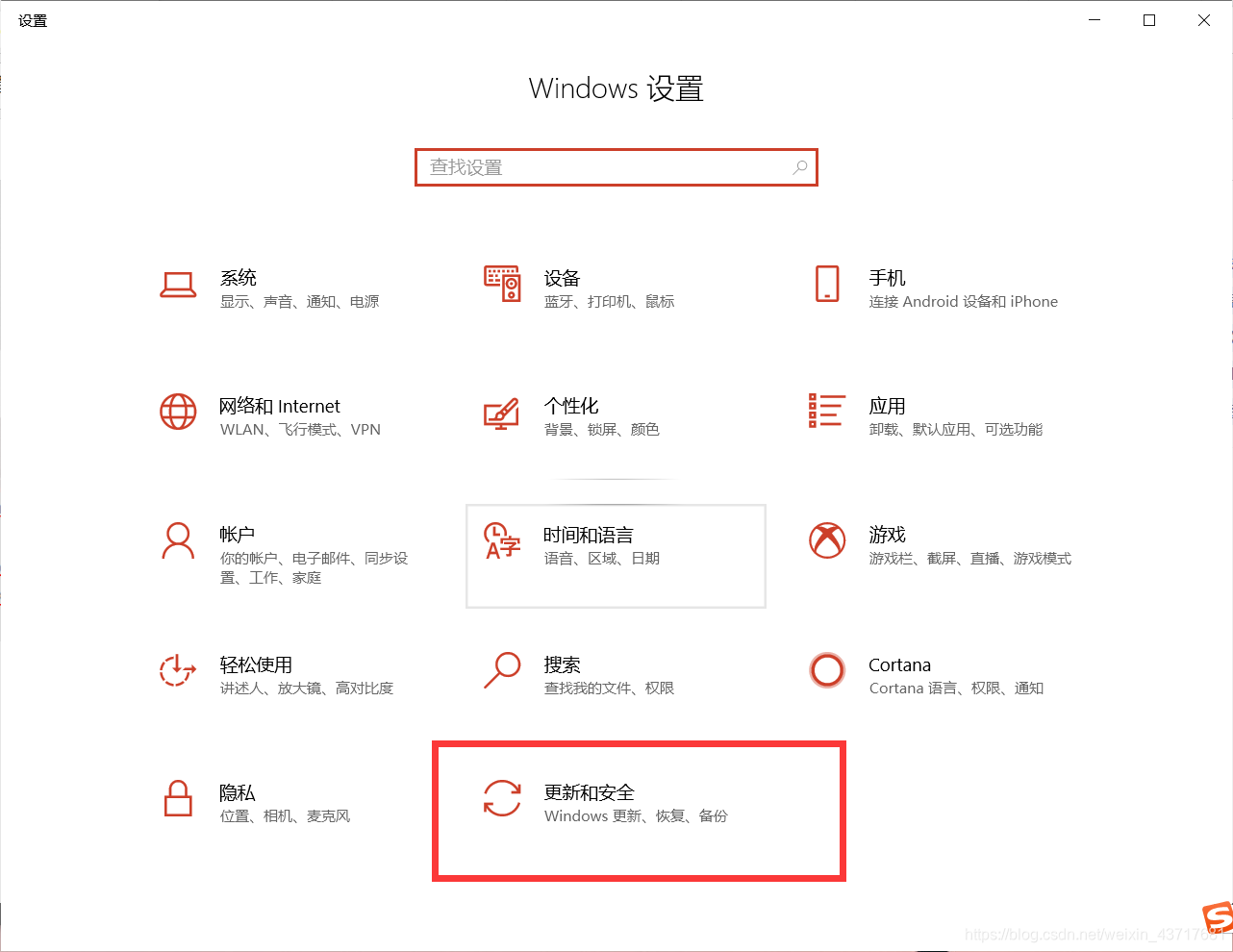Click the text 显示、声音、通知、电源
This screenshot has height=952, width=1233.
300,302
